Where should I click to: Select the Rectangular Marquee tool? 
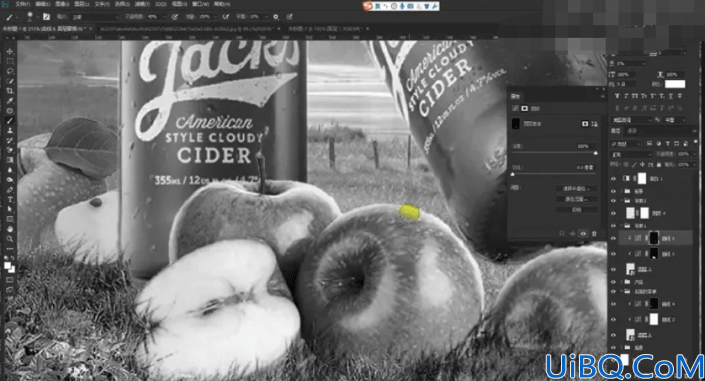[9, 62]
